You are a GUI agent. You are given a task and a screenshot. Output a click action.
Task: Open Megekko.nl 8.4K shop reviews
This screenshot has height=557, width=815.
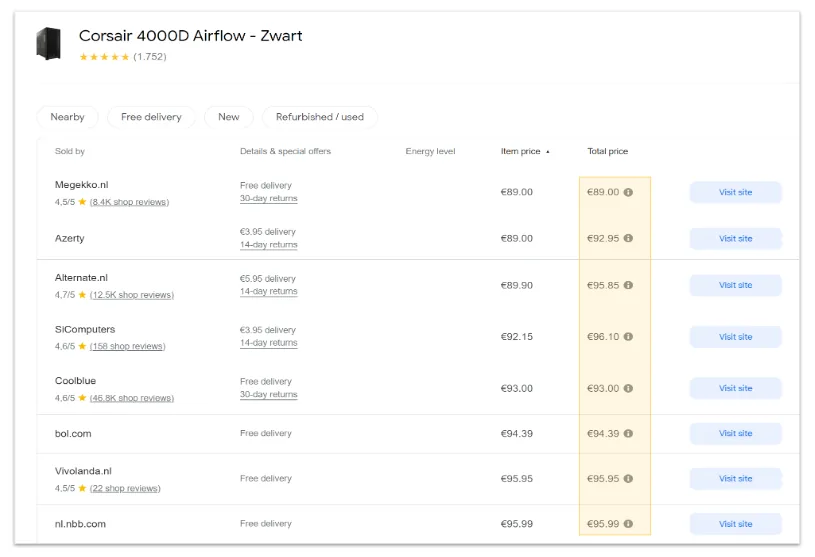point(129,202)
